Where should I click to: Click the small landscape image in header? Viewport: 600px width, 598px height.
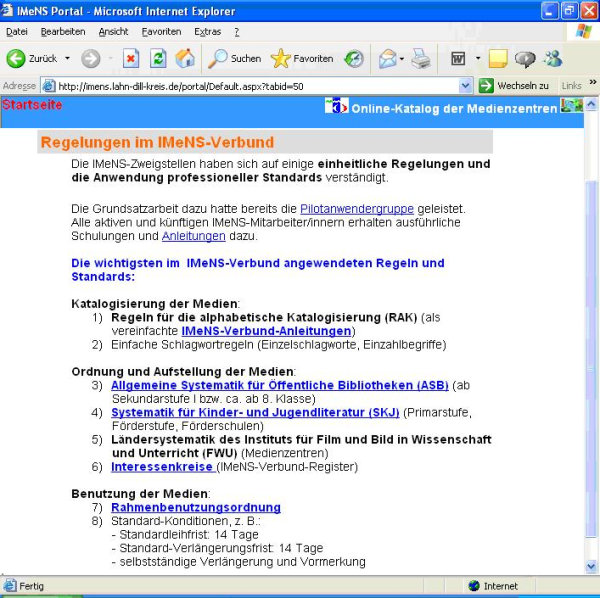pos(572,105)
